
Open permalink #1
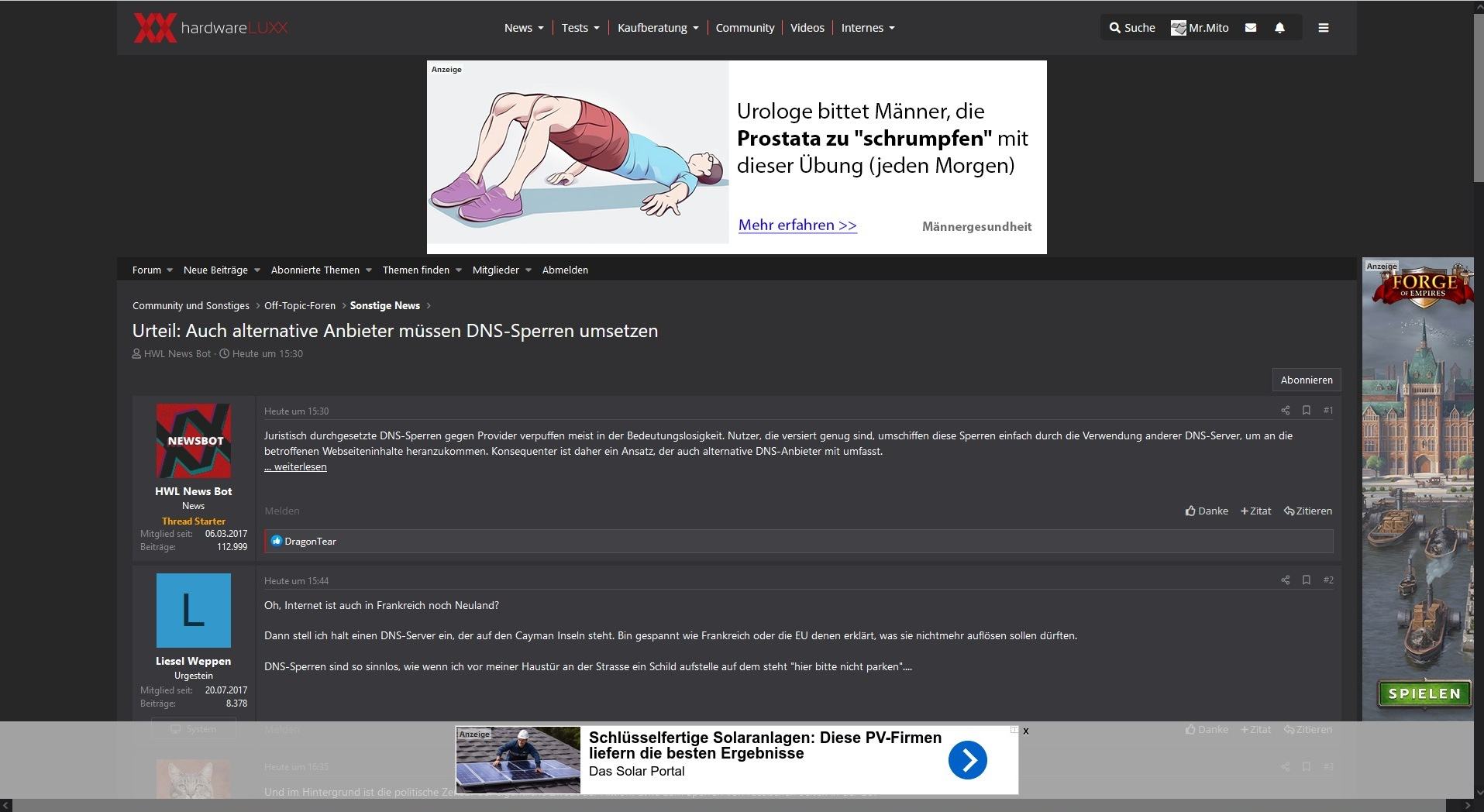(1328, 410)
